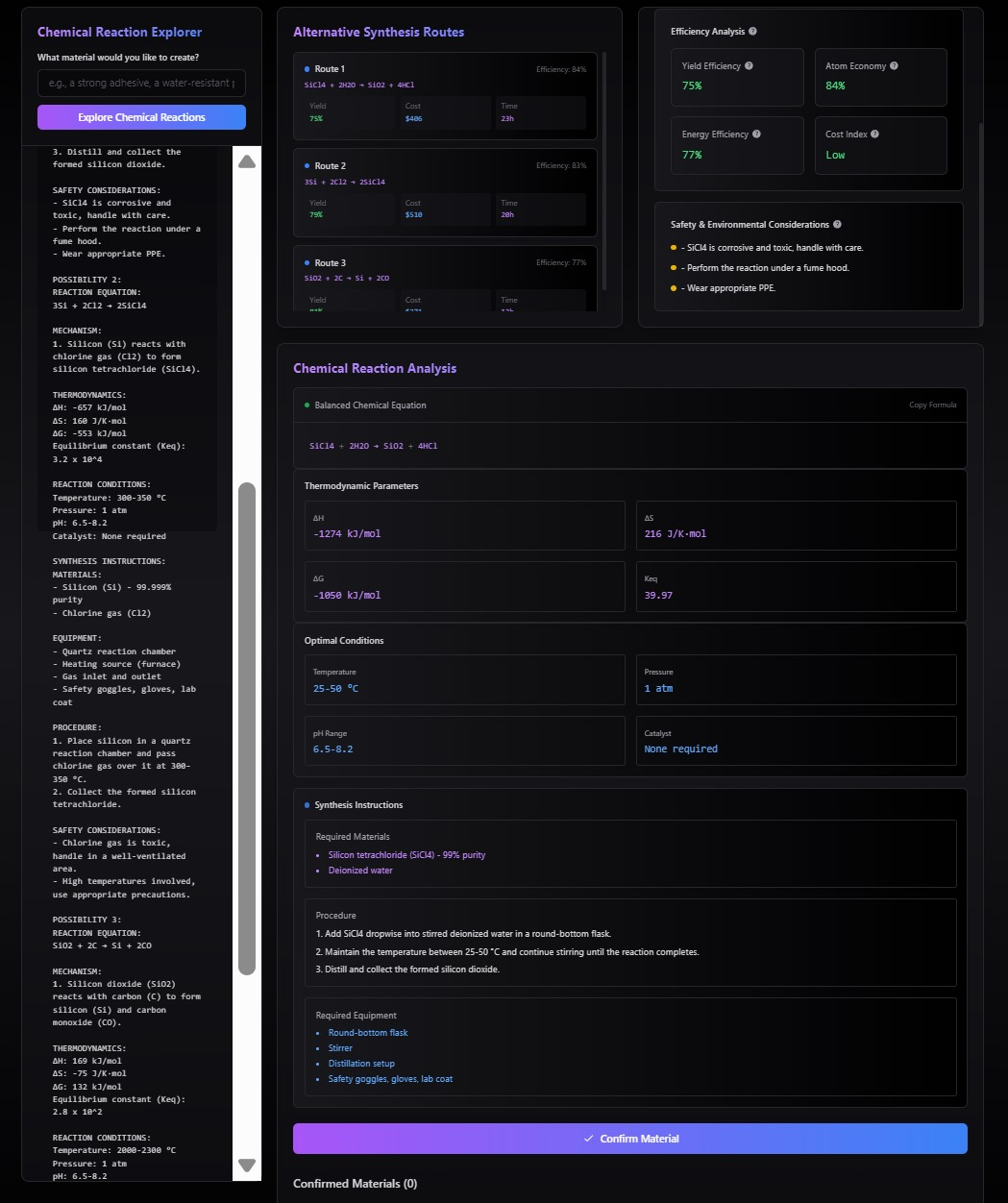1008x1203 pixels.
Task: Focus the material description input field
Action: point(141,84)
